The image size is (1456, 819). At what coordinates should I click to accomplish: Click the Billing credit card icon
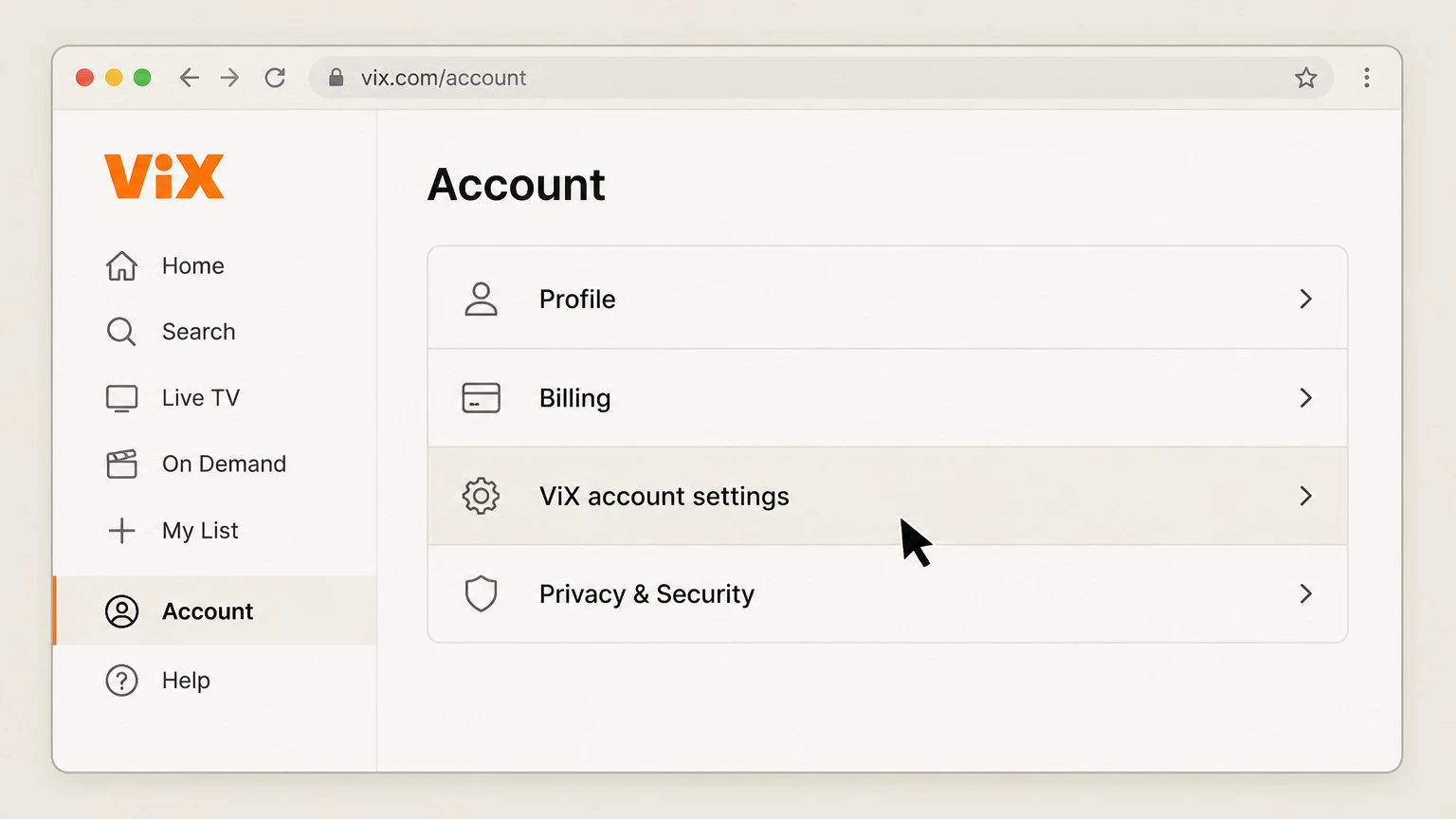click(x=481, y=398)
